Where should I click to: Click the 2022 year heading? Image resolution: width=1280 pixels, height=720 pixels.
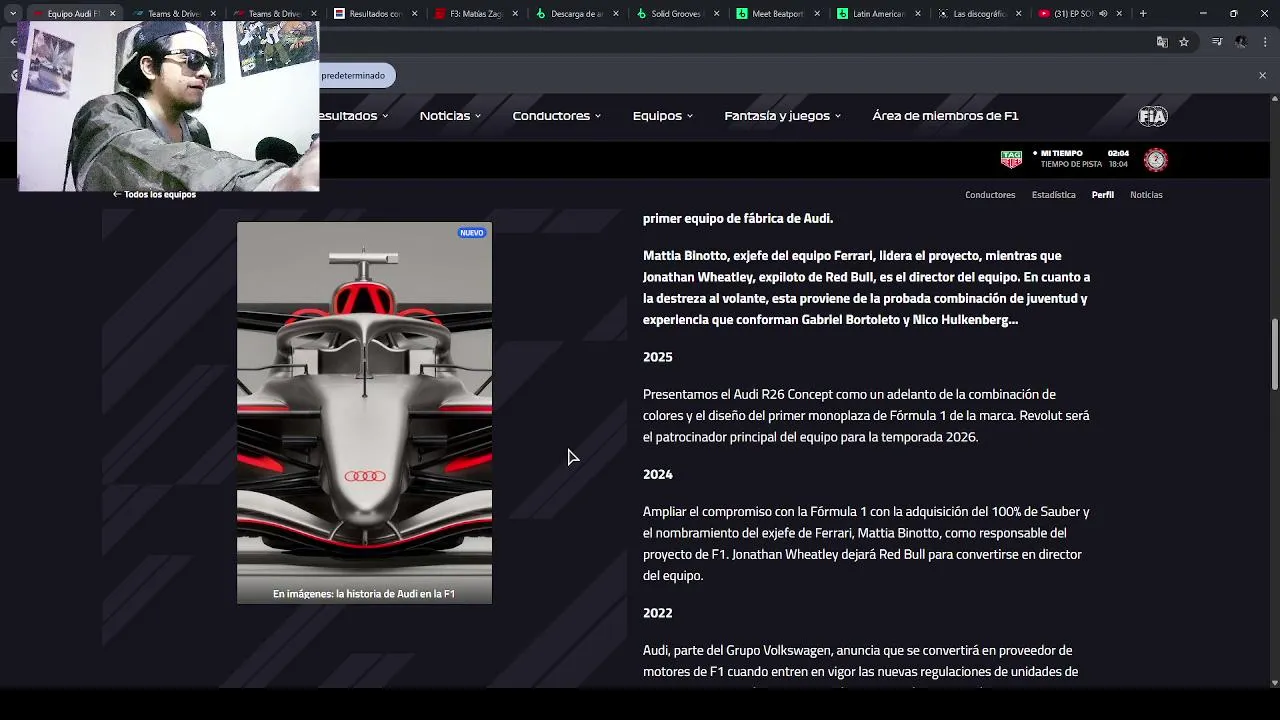(x=658, y=613)
